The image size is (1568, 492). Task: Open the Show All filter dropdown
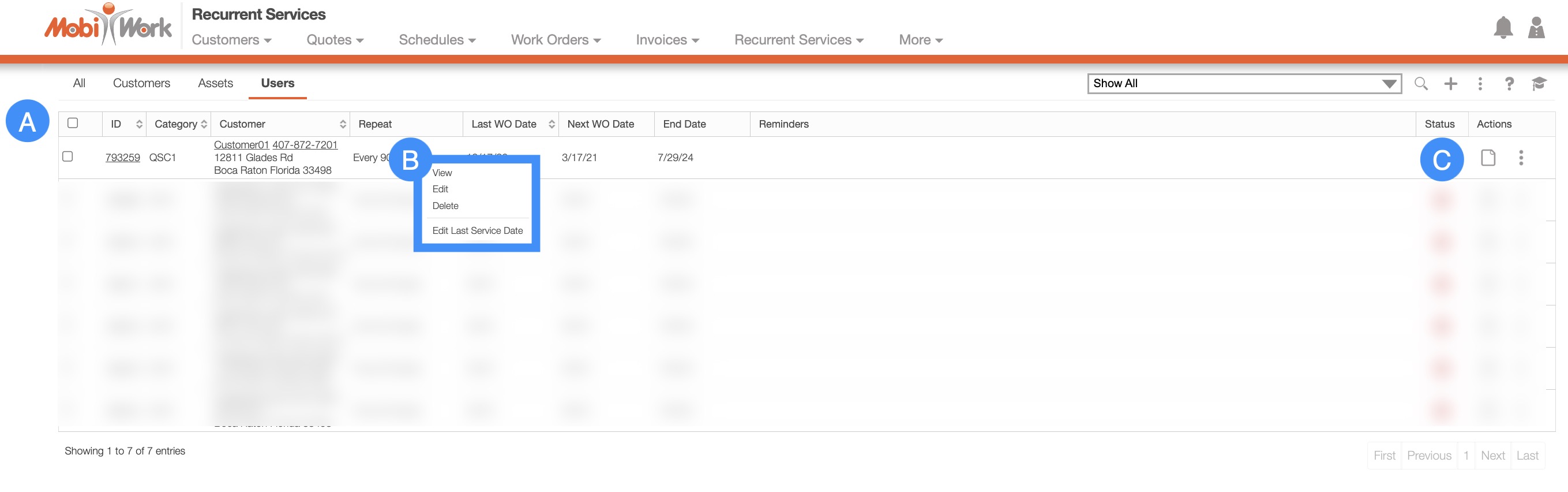pos(1244,84)
